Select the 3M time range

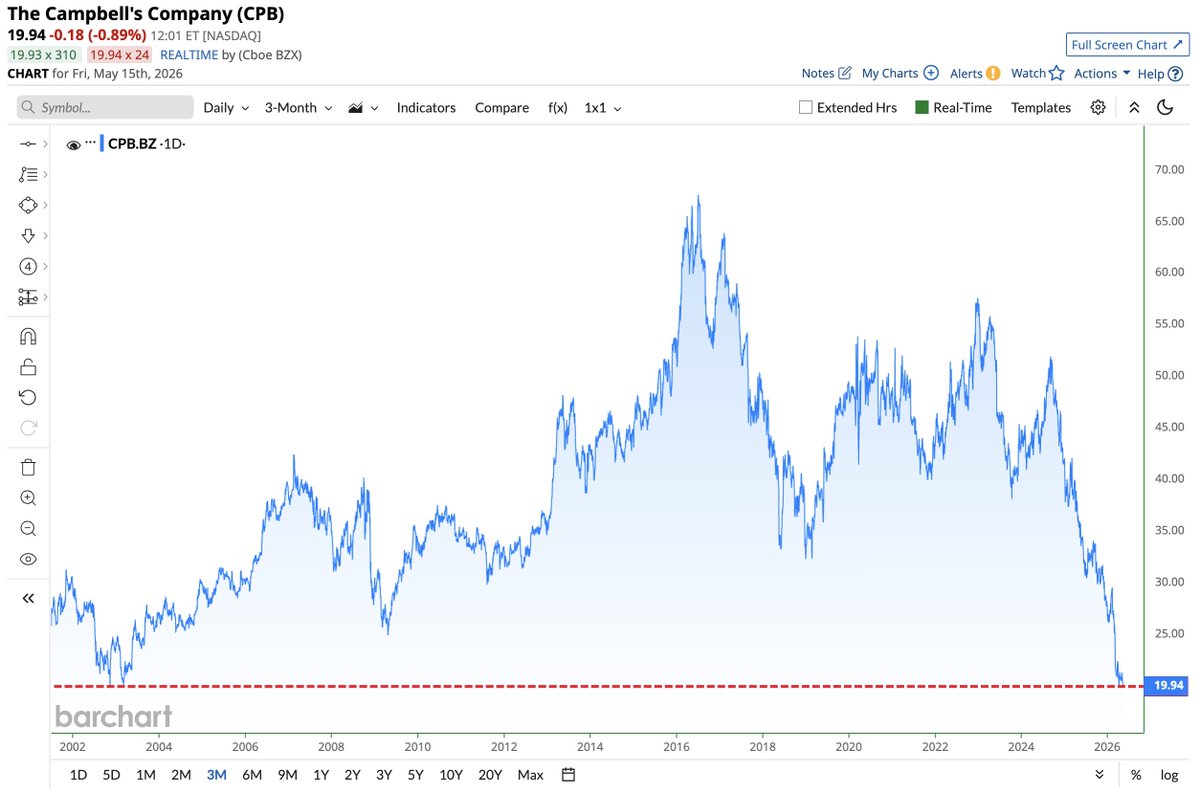(x=216, y=774)
